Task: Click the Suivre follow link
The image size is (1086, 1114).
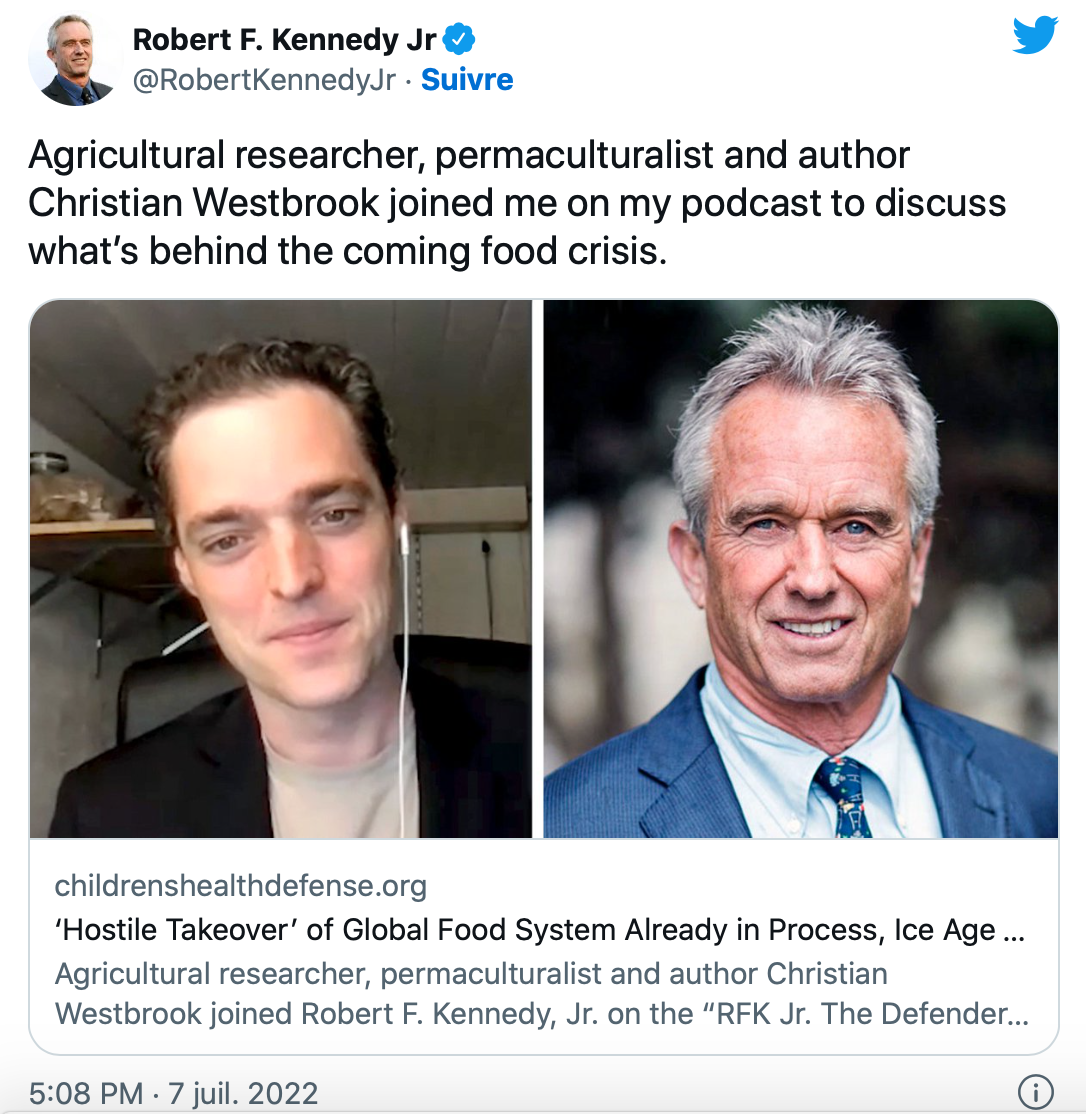Action: pos(467,80)
